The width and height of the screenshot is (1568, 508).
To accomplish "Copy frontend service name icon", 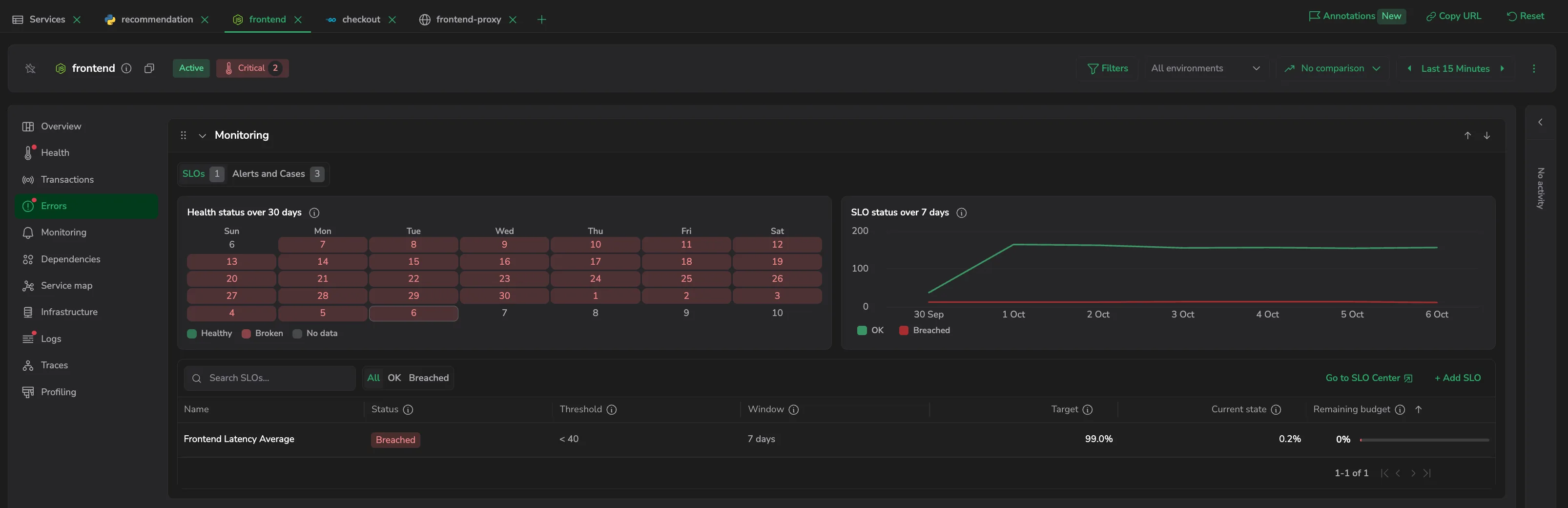I will point(149,68).
